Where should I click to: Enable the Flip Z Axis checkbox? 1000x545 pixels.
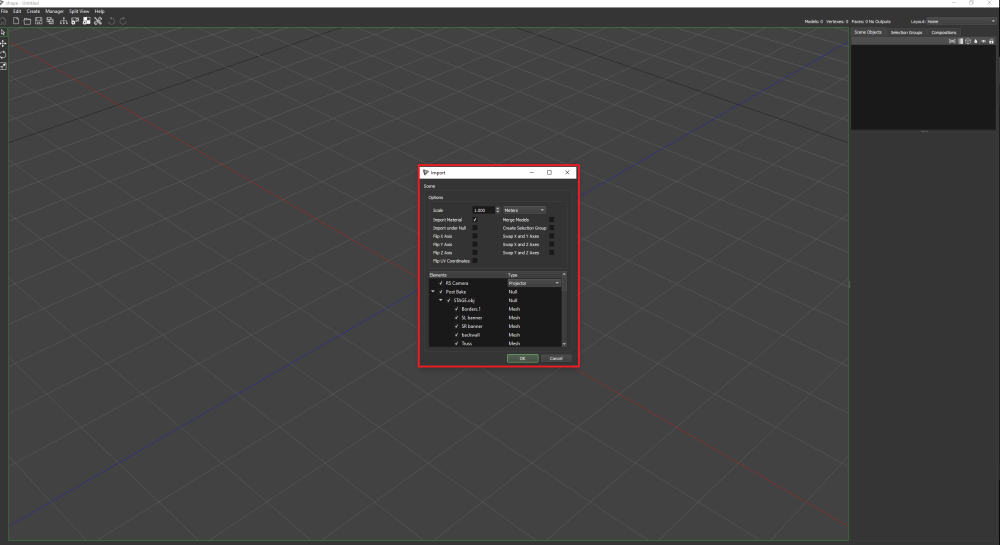pyautogui.click(x=474, y=253)
